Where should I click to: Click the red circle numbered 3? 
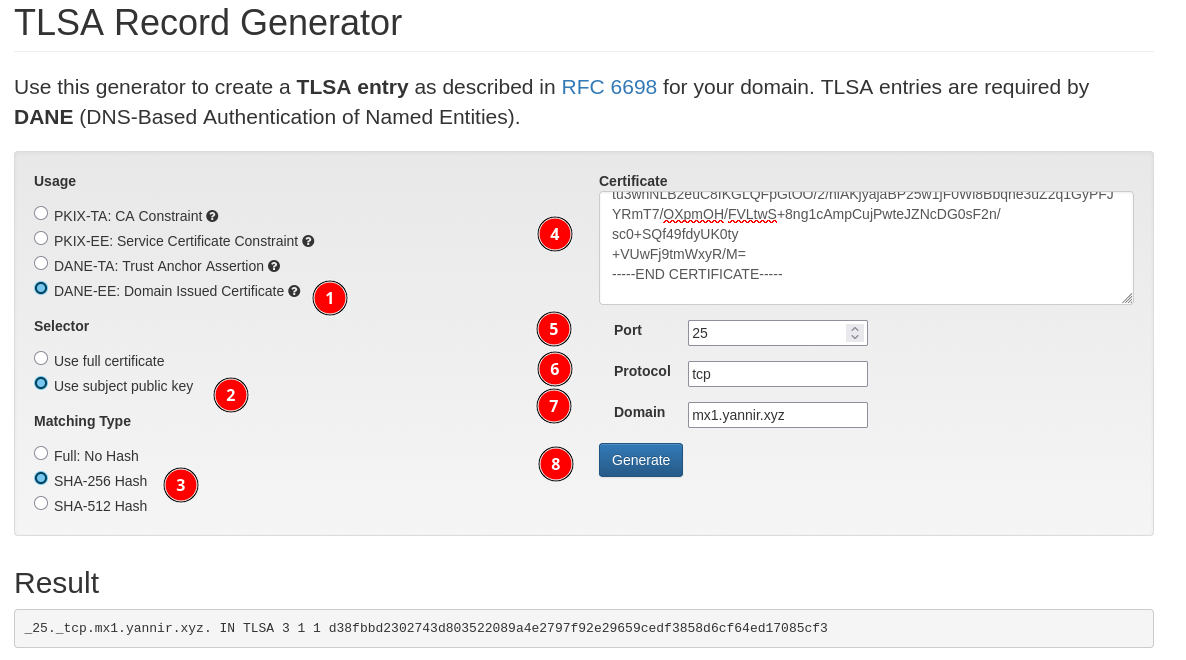pos(181,485)
